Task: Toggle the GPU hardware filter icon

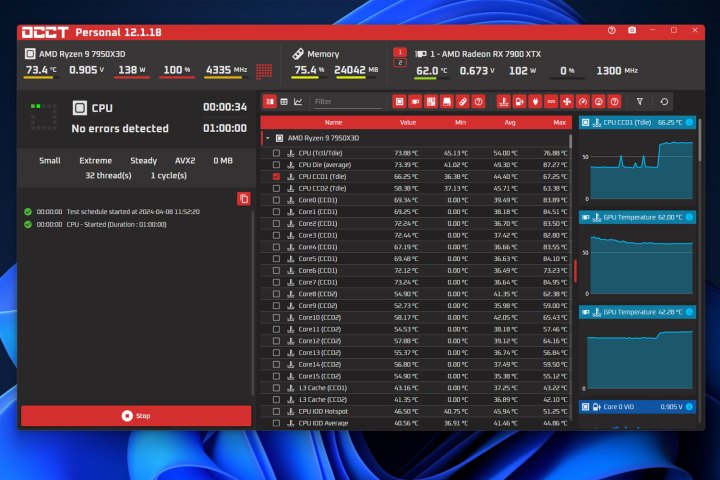Action: [x=415, y=102]
